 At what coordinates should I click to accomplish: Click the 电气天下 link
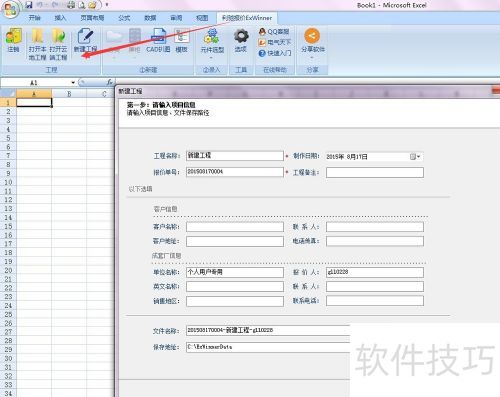click(x=275, y=42)
